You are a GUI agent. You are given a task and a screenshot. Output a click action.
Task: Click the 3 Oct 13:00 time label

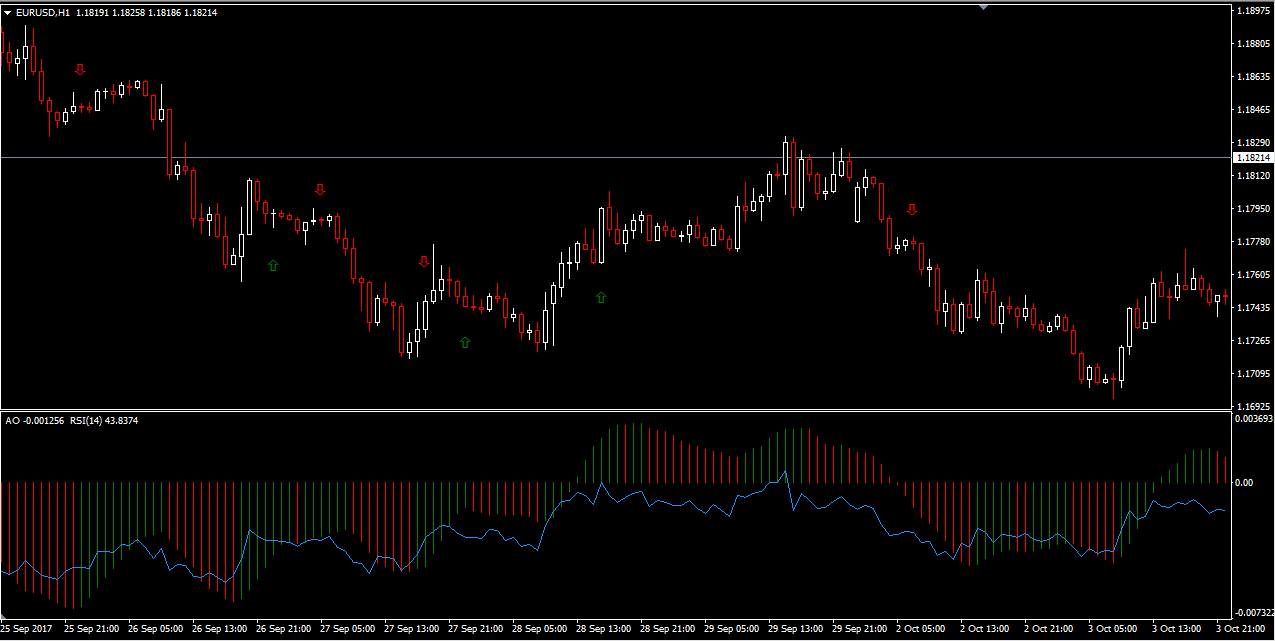point(1176,629)
